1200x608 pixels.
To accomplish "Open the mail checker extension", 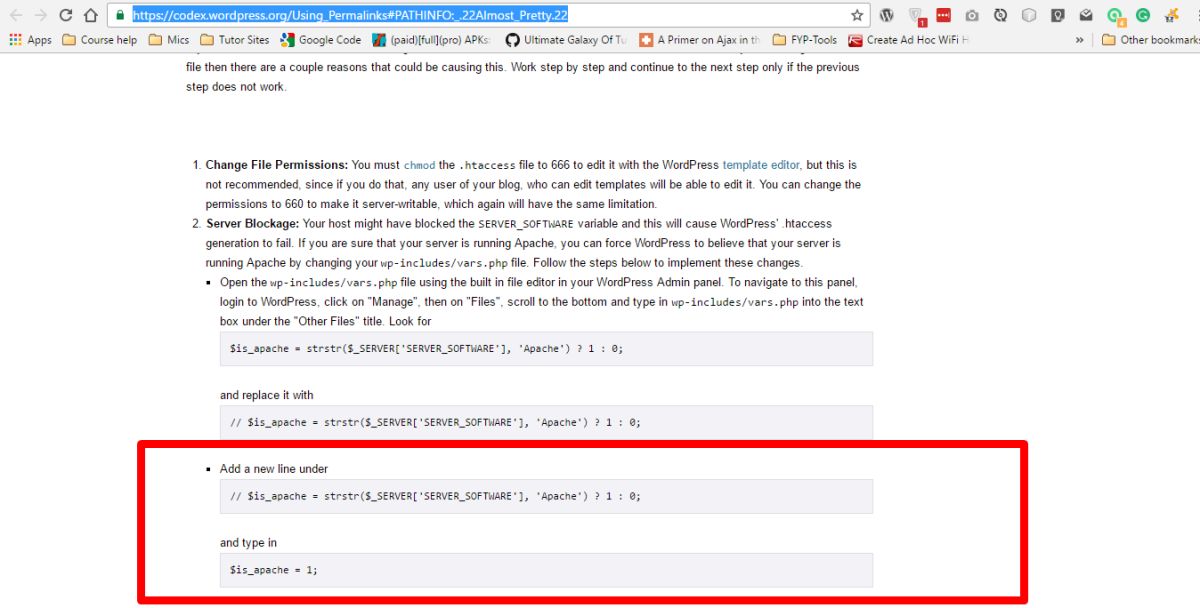I will pos(1086,15).
